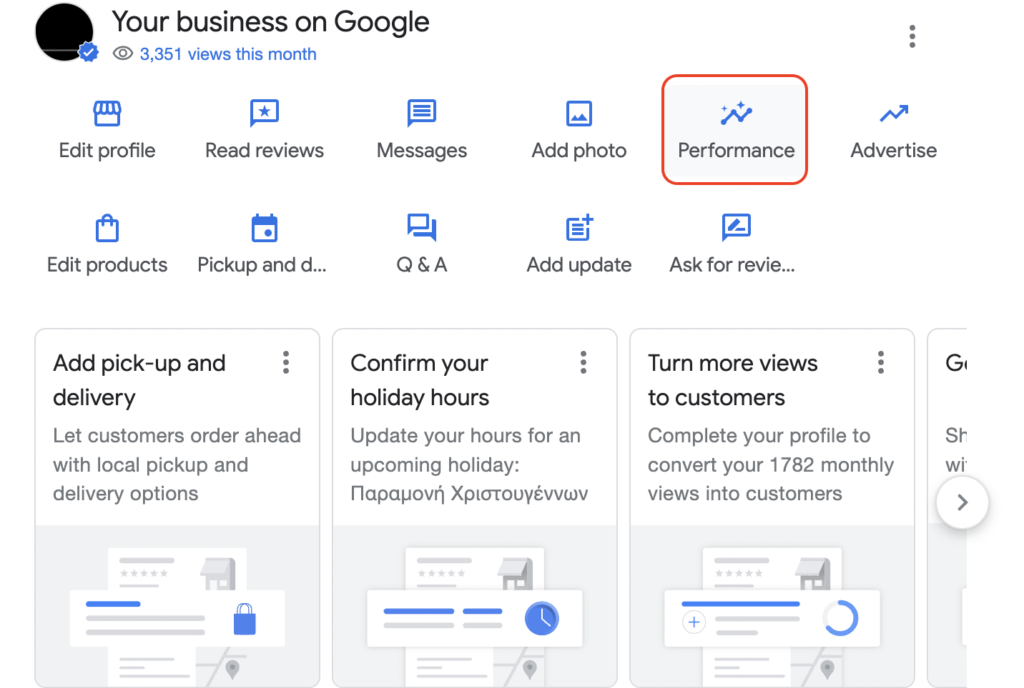Expand the holiday hours card menu
Screen dimensions: 1024x688
(x=583, y=362)
